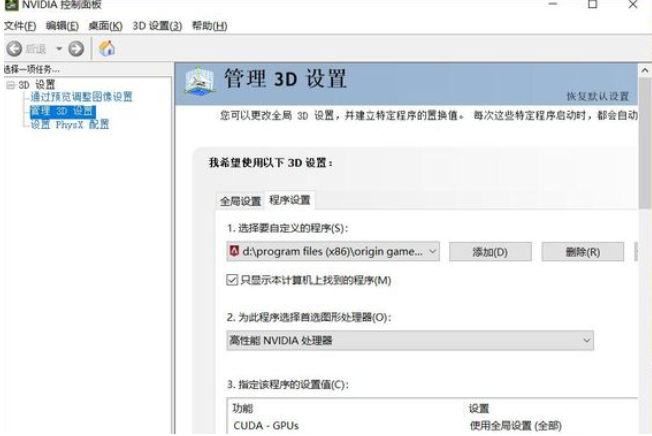Collapse the 3D 设置 tree node

(10, 85)
